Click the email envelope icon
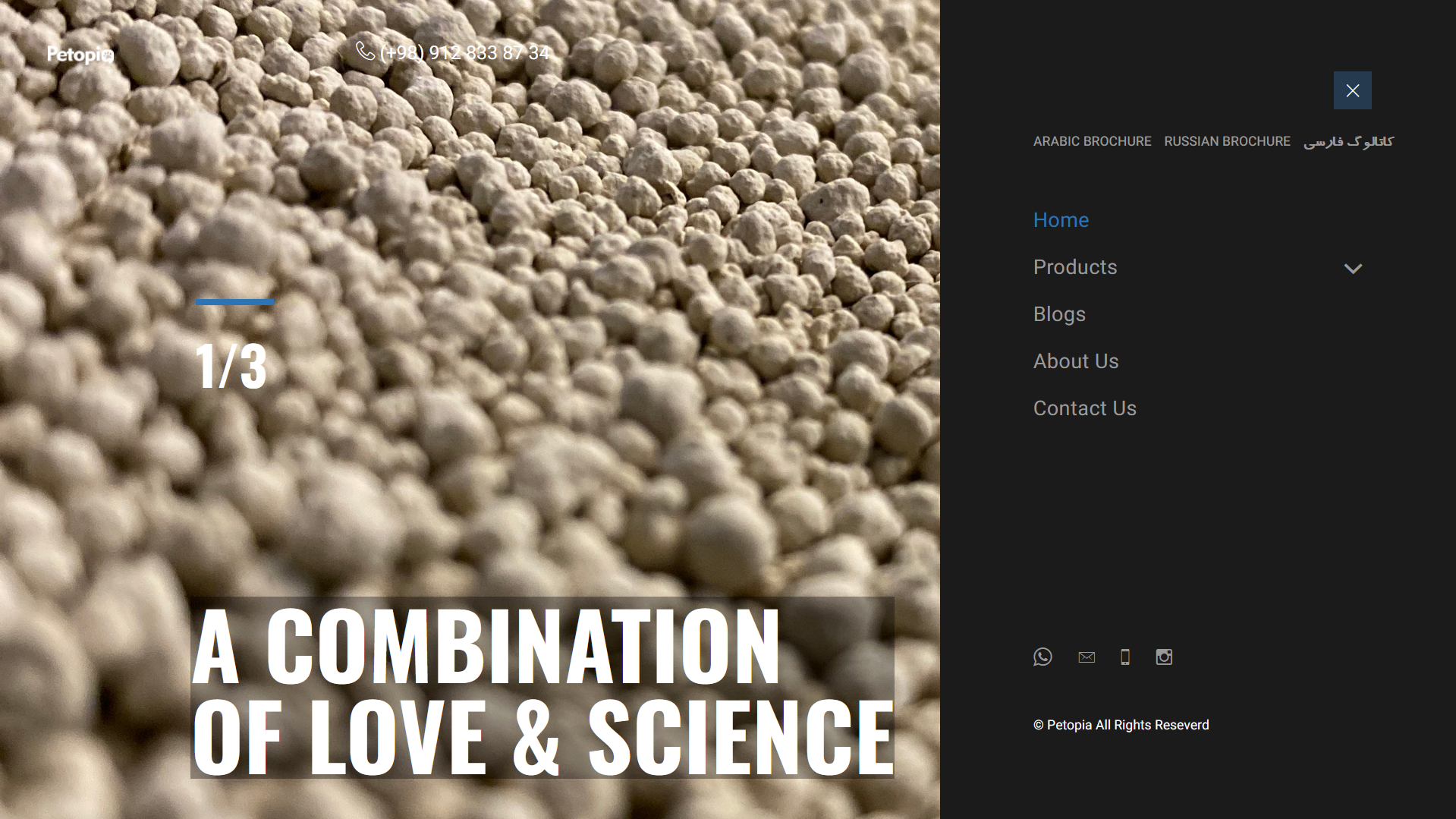1456x819 pixels. point(1086,657)
